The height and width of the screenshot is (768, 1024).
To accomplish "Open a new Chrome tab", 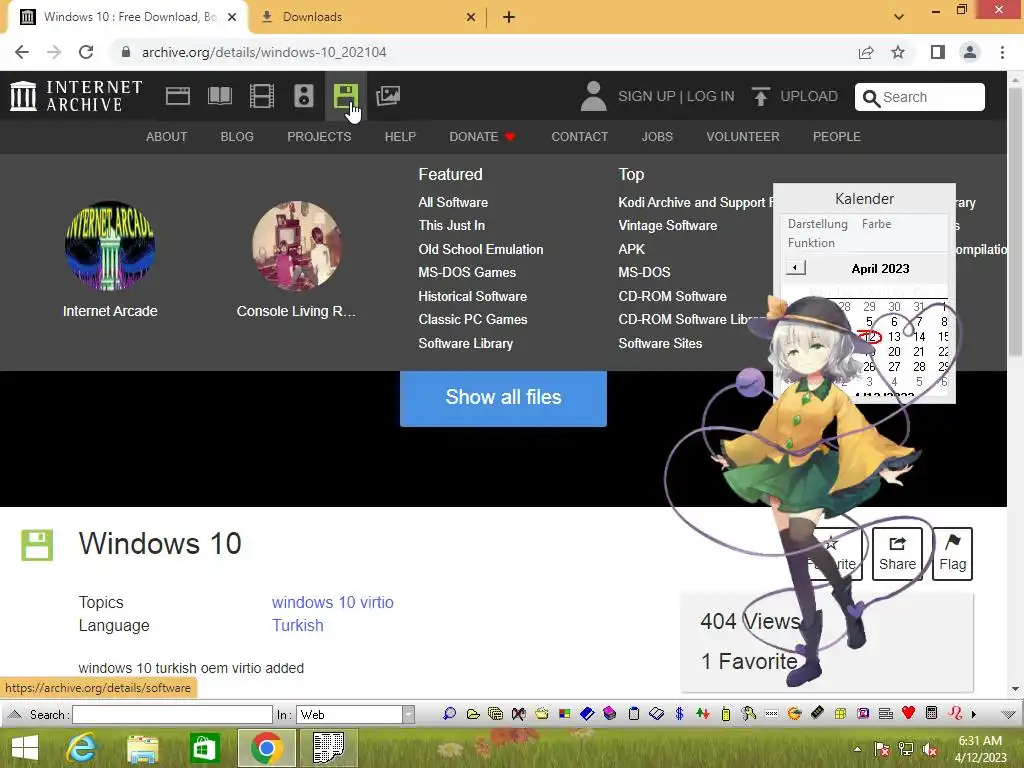I will [509, 17].
